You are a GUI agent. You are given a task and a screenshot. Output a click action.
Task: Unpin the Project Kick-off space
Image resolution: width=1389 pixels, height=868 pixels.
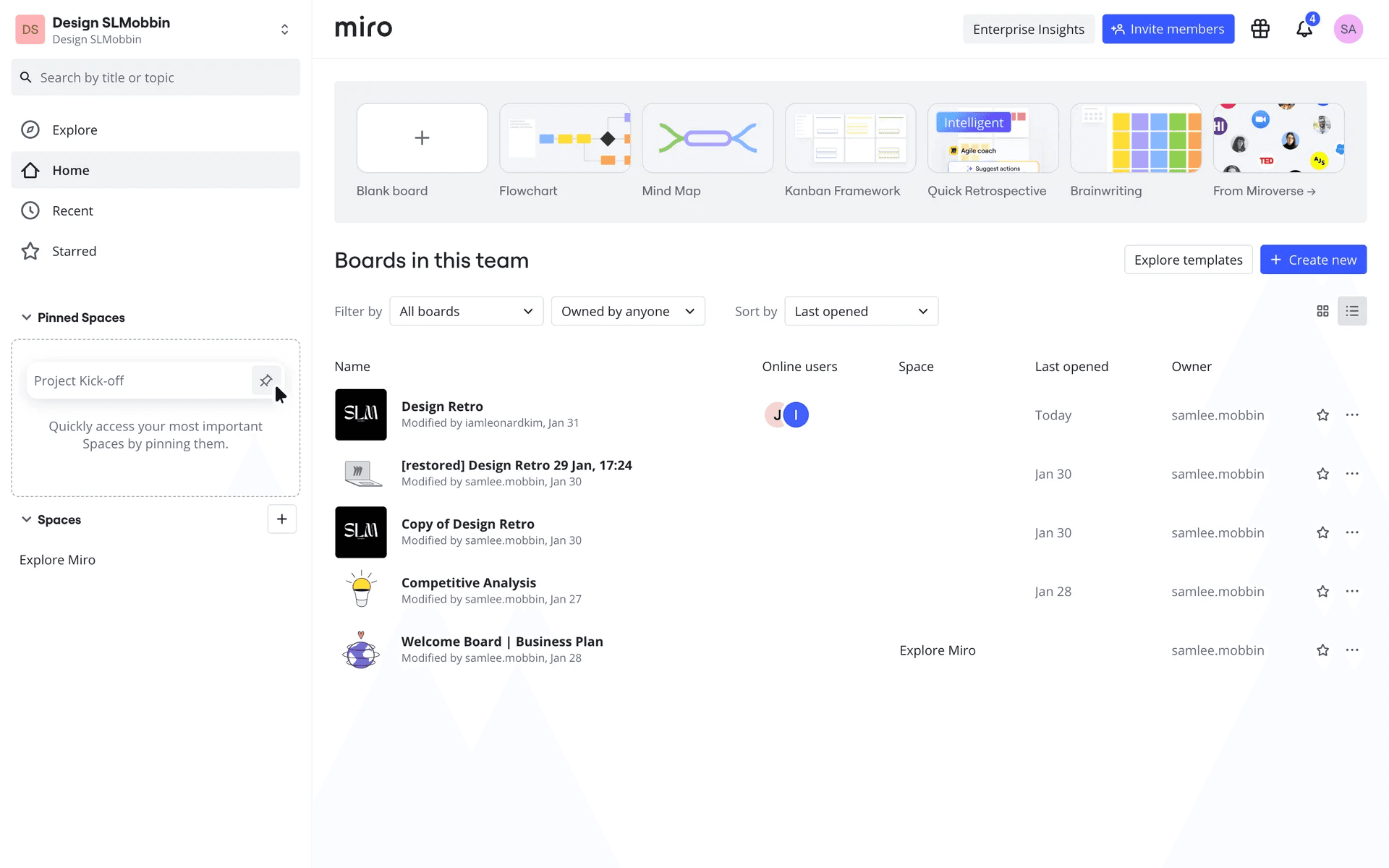point(266,380)
